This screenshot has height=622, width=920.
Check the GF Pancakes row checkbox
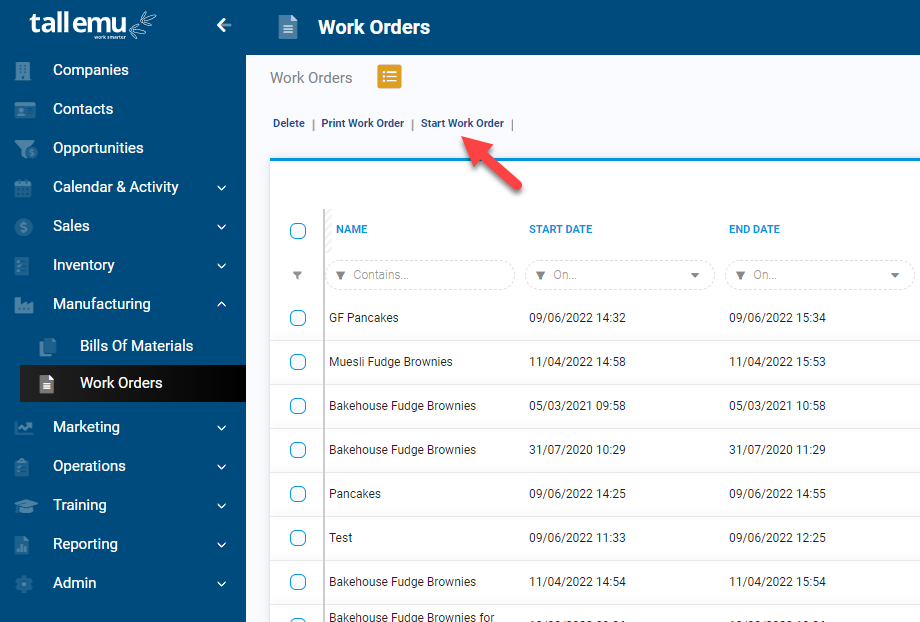click(x=298, y=318)
